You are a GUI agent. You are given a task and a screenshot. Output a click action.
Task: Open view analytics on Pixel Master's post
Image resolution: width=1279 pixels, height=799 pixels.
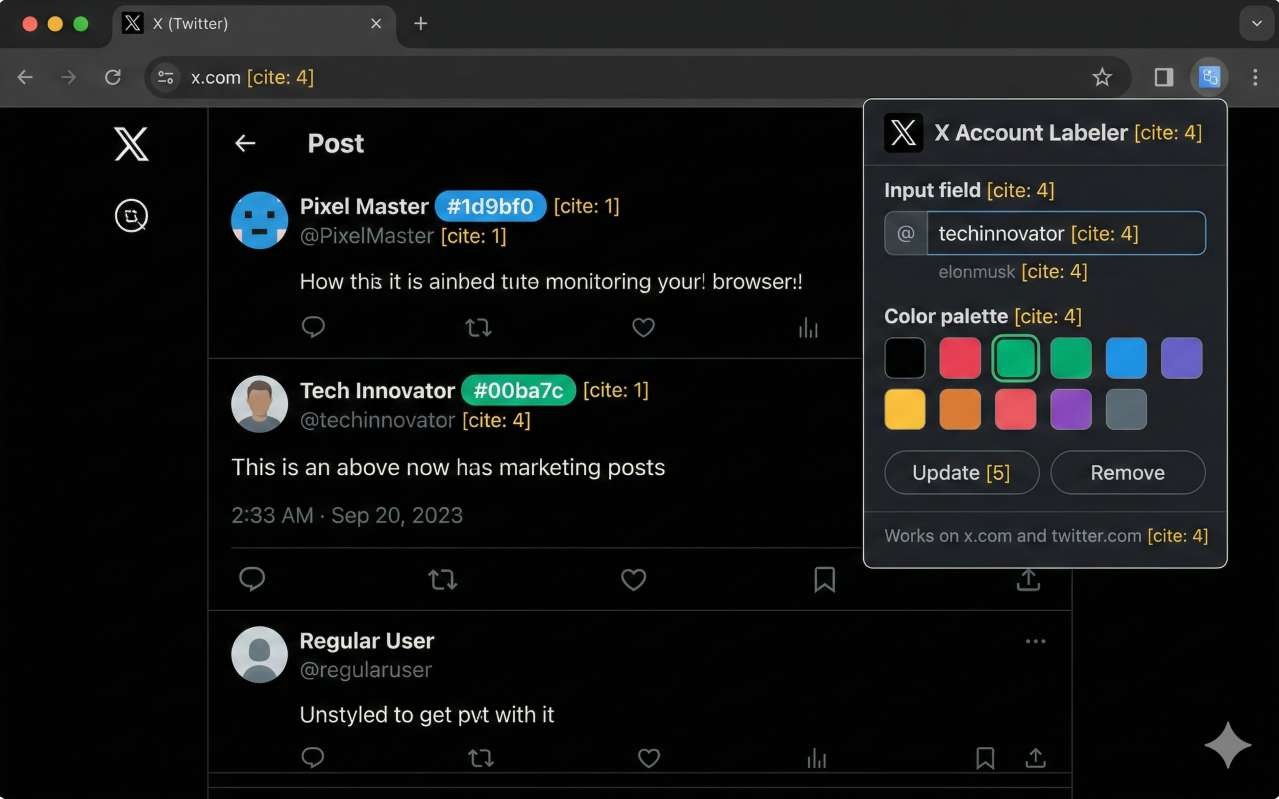click(x=808, y=327)
